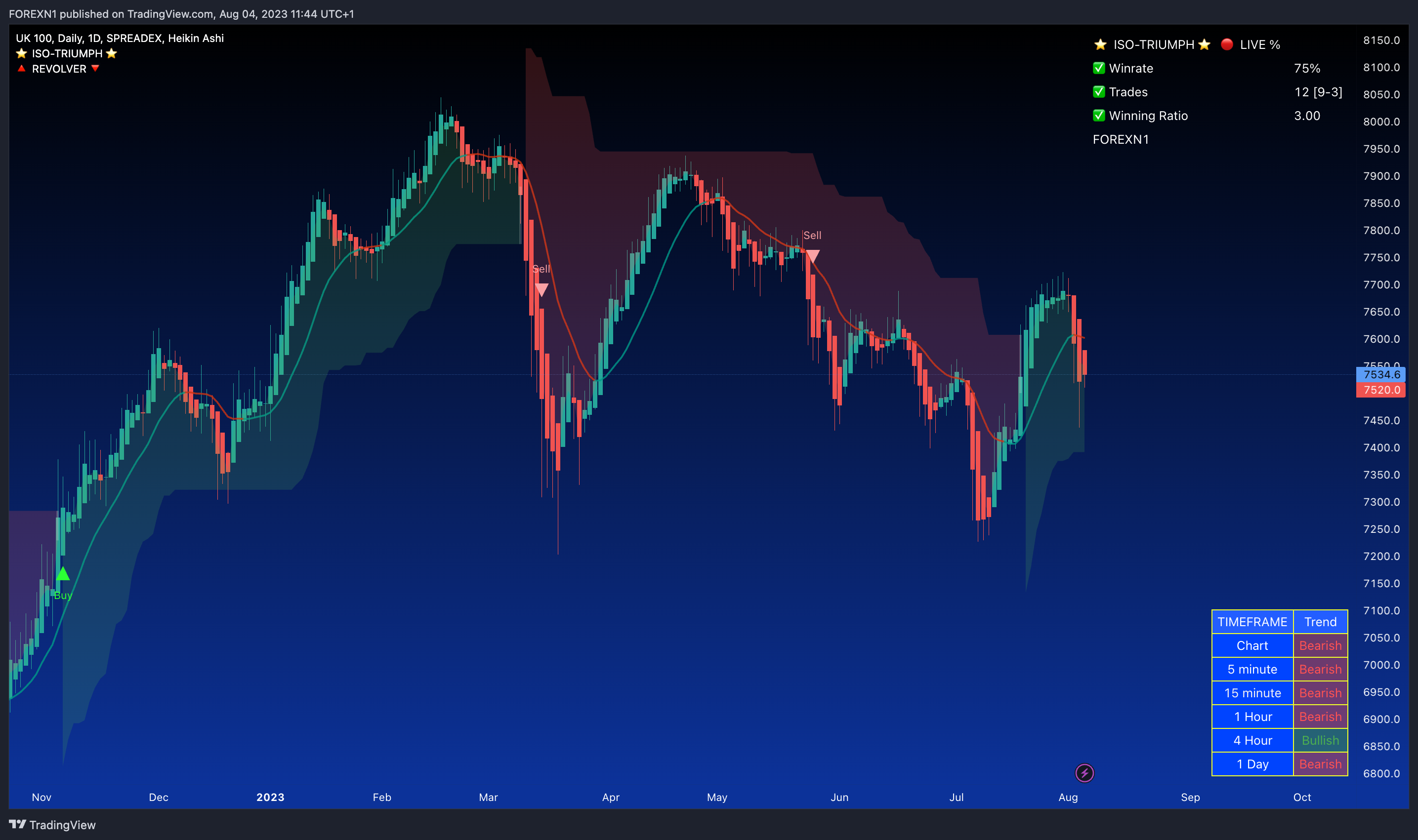The image size is (1418, 840).
Task: Click the REVOLVER indicator legend label
Action: (x=59, y=69)
